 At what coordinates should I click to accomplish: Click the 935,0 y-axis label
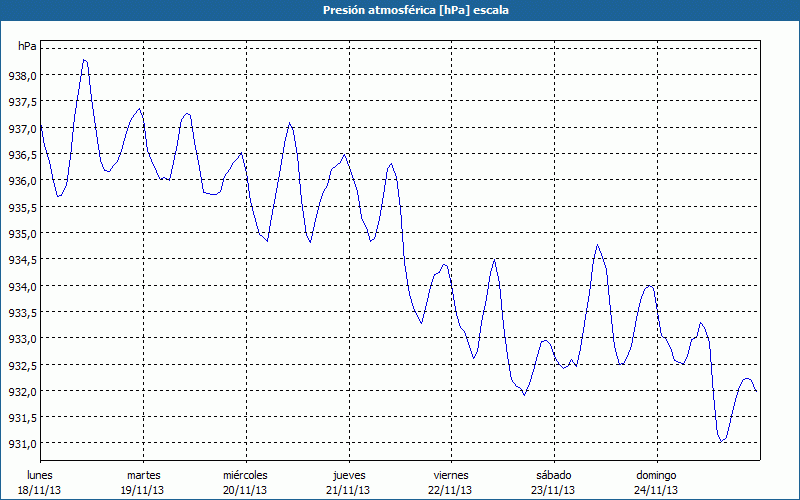(x=23, y=234)
